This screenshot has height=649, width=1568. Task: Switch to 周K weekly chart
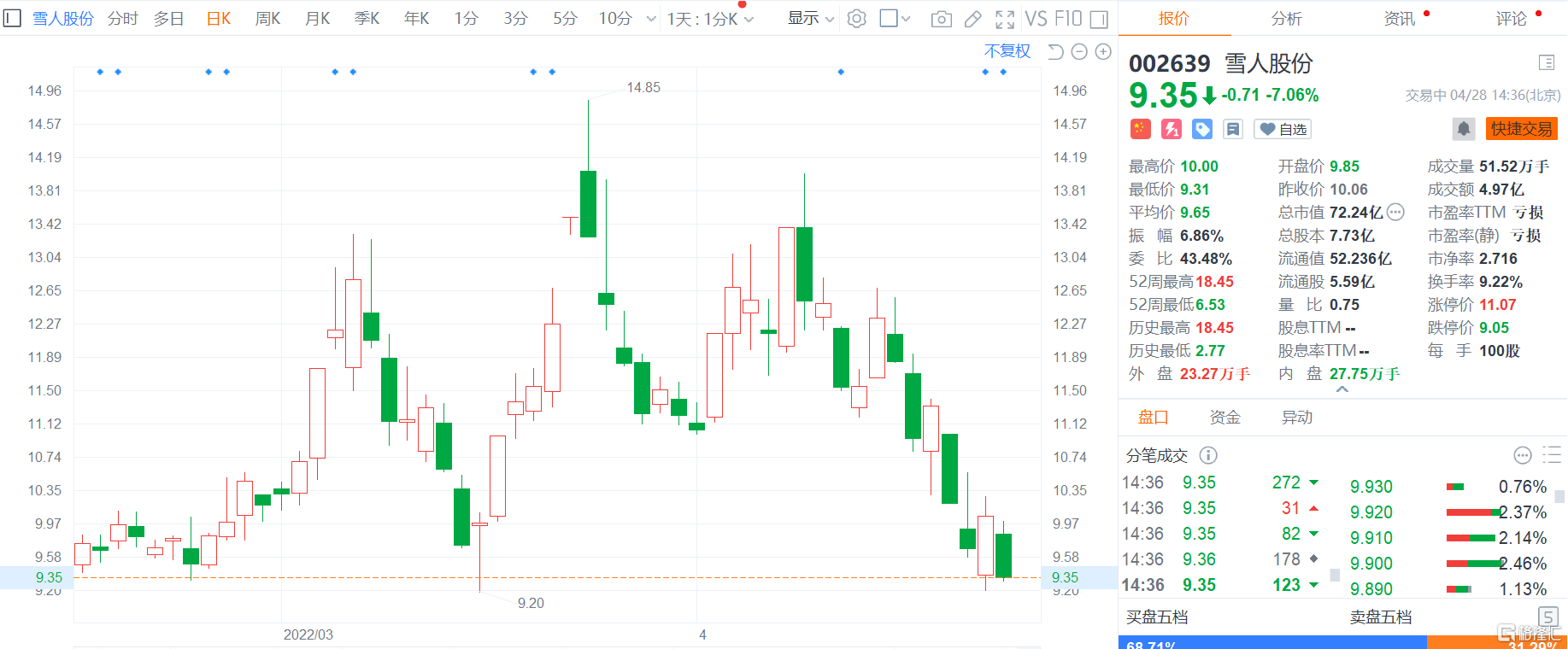(x=267, y=19)
